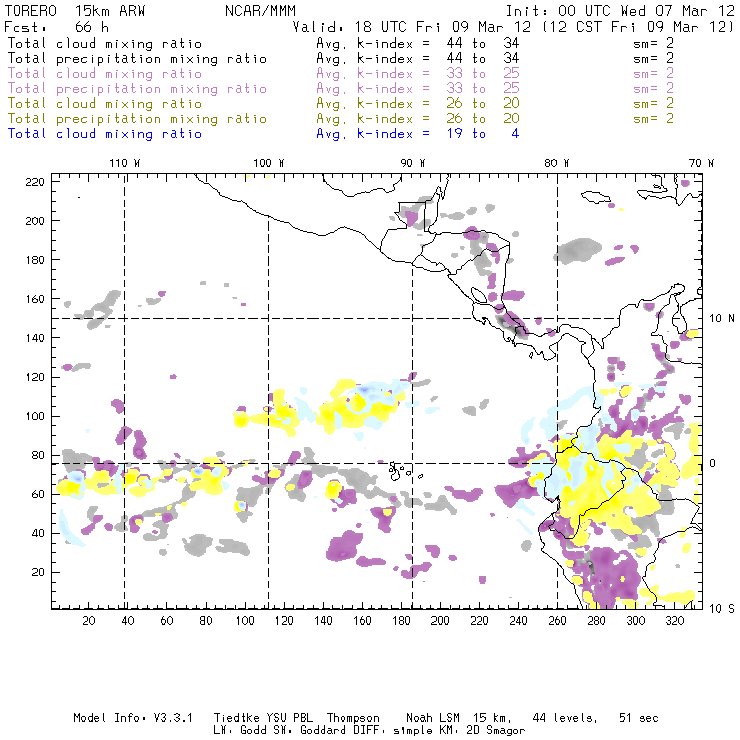The width and height of the screenshot is (740, 740).
Task: Click the '100' tick label on vertical axis
Action: pyautogui.click(x=35, y=416)
